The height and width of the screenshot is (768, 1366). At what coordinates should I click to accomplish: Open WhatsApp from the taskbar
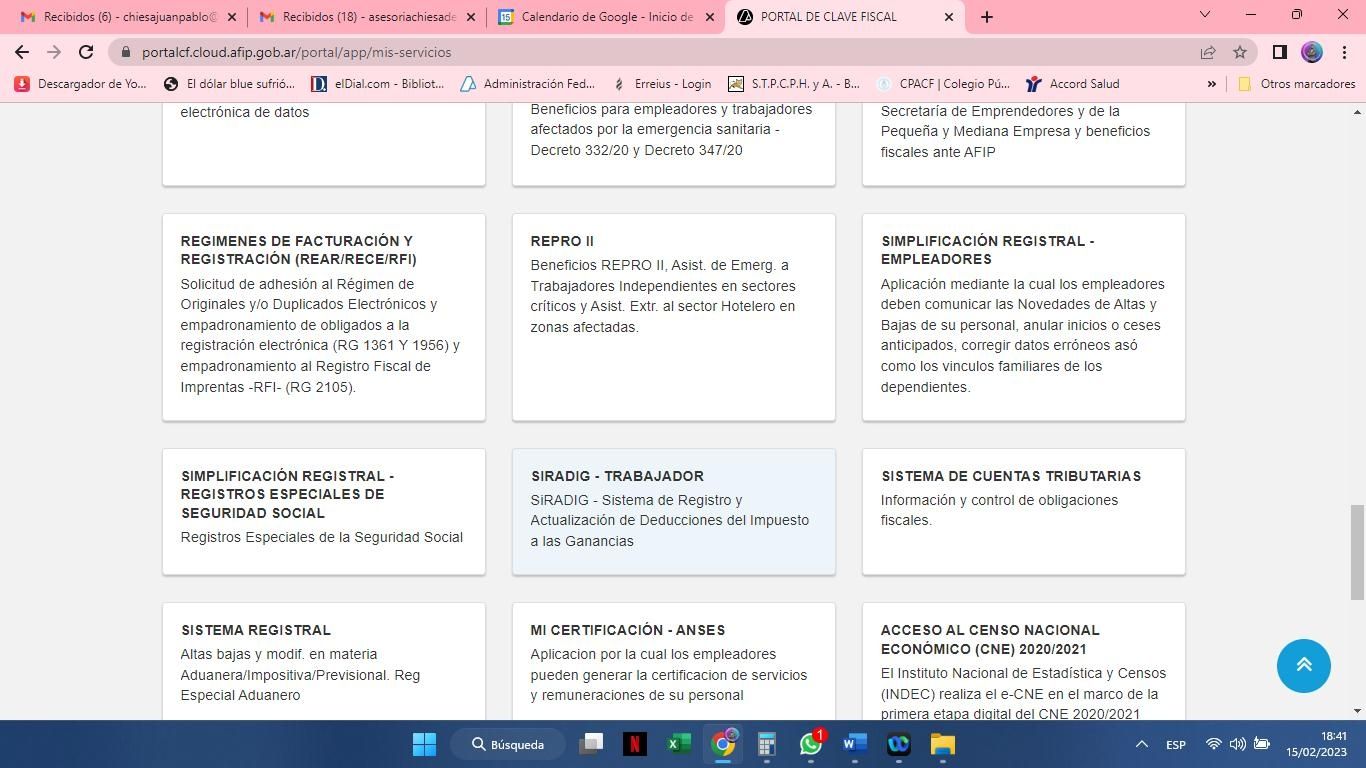coord(811,744)
